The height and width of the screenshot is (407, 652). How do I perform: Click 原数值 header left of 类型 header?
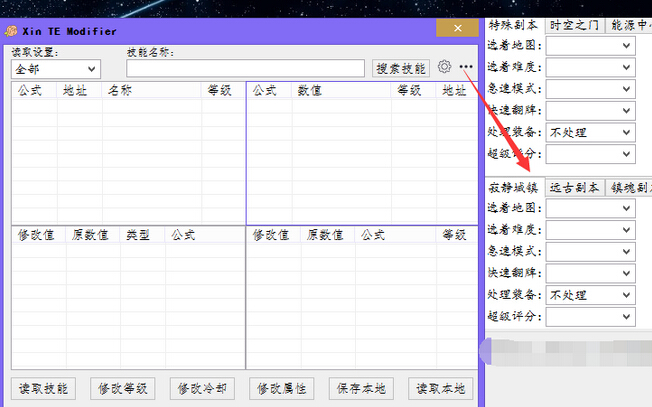93,235
